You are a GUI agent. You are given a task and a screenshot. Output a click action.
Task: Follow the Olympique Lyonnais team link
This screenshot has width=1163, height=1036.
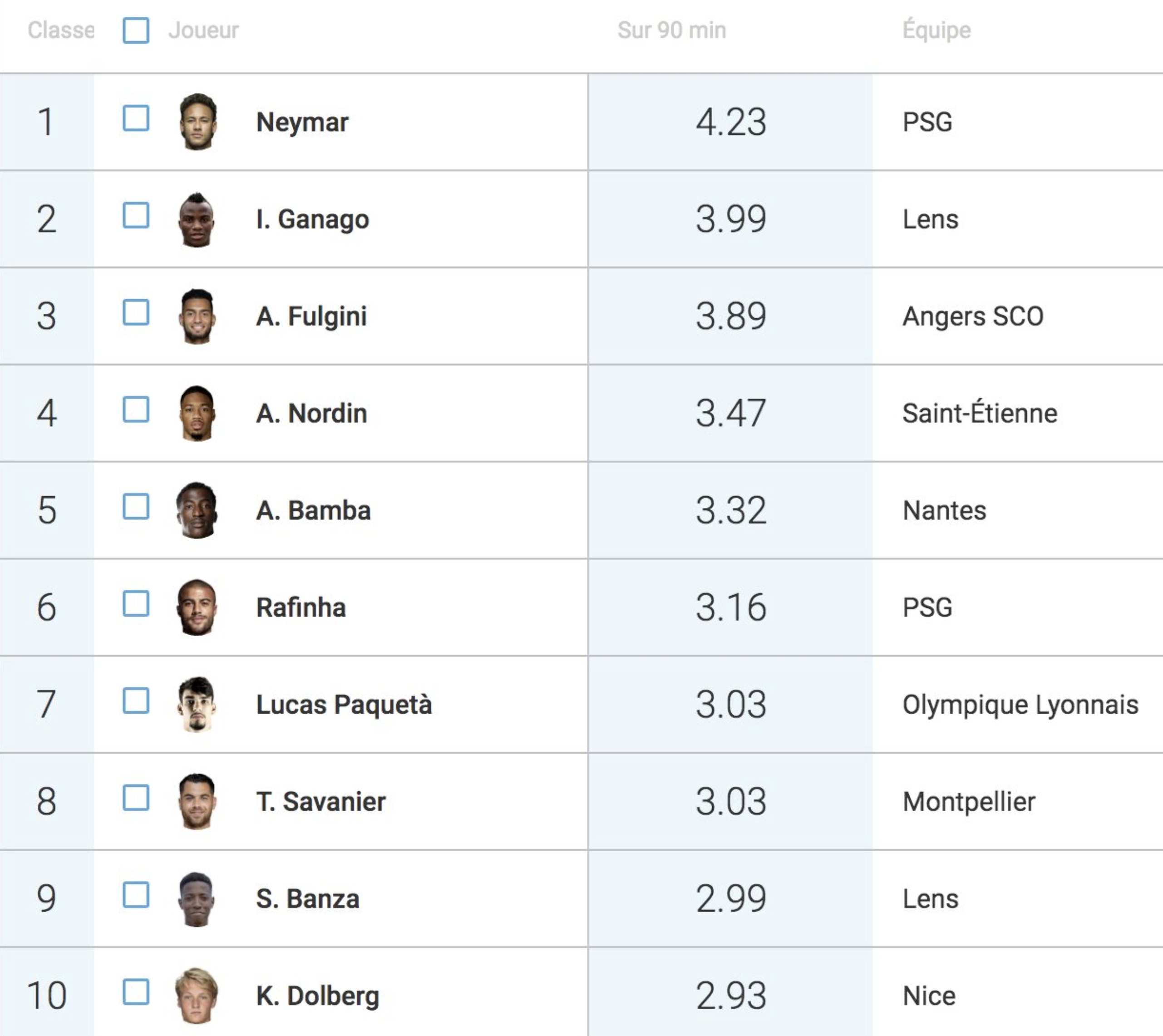tap(1020, 705)
